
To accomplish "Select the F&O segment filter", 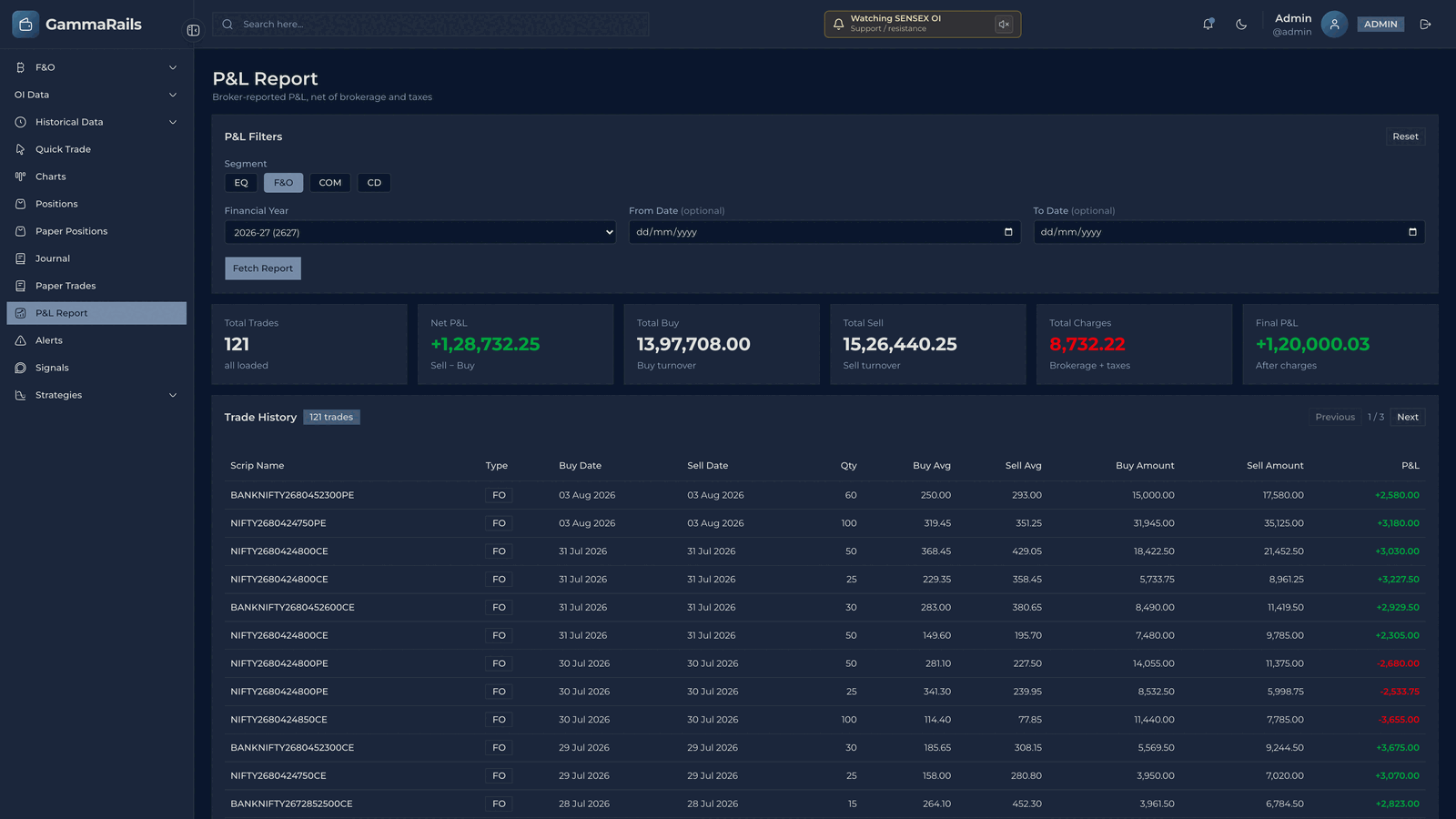I will [283, 183].
